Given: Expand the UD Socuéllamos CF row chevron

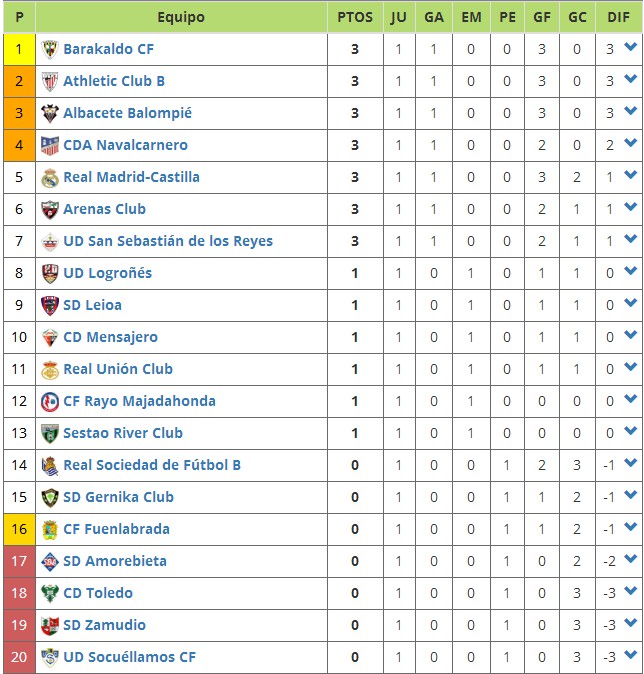Looking at the screenshot, I should point(630,654).
